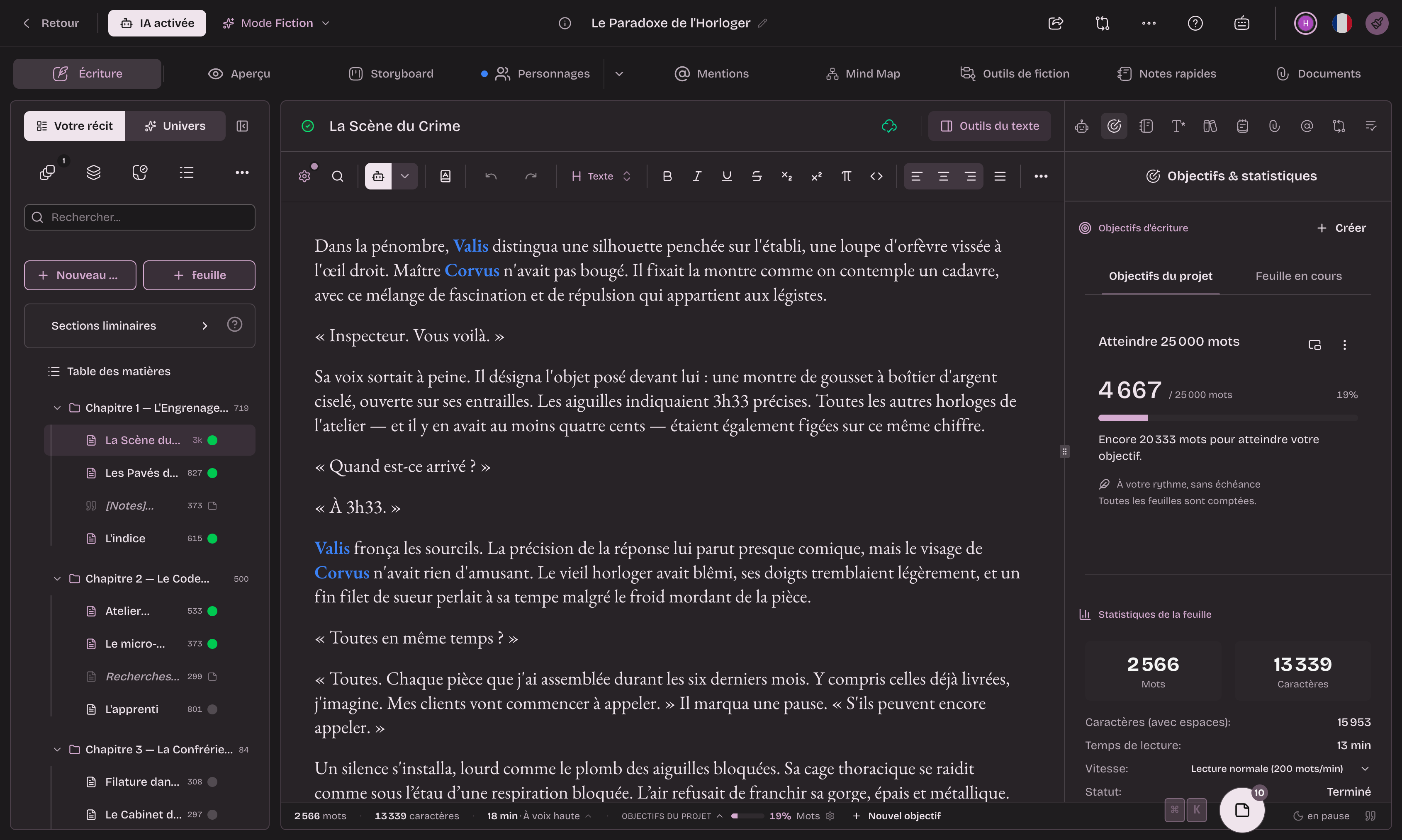
Task: Open the Objectifs target icon in right panel
Action: (x=1114, y=126)
